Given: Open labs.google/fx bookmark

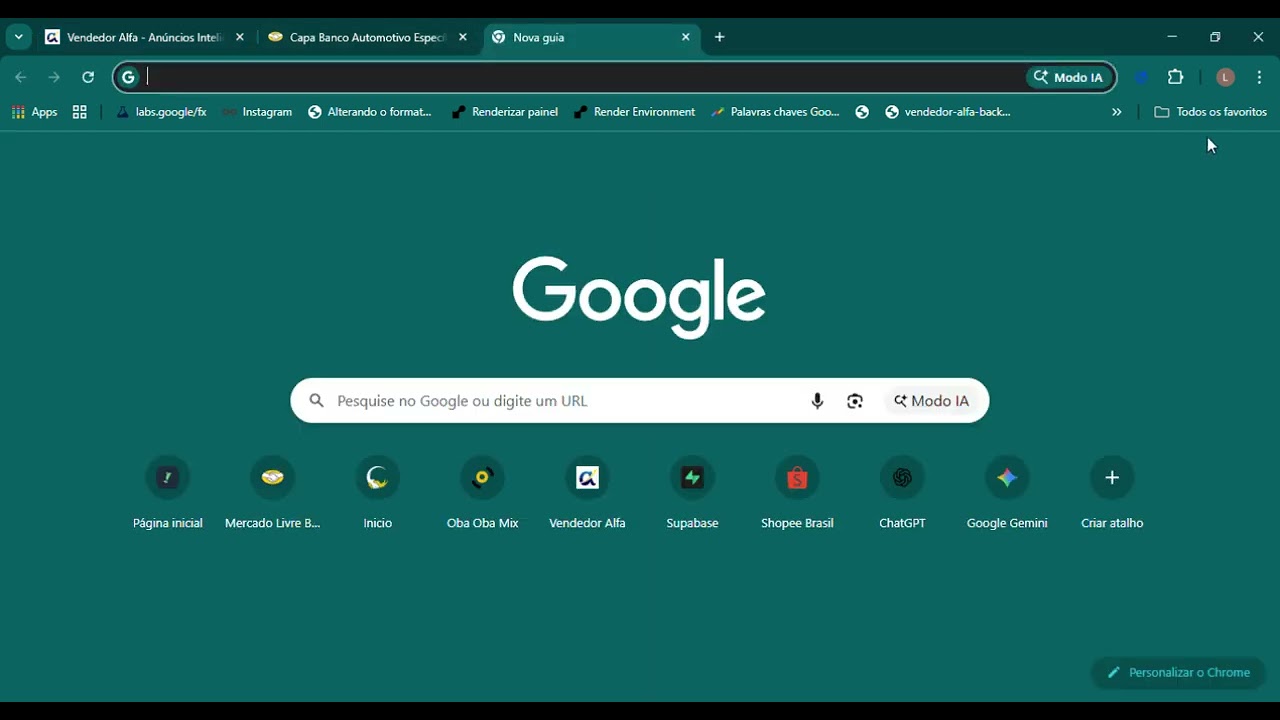Looking at the screenshot, I should [x=161, y=112].
